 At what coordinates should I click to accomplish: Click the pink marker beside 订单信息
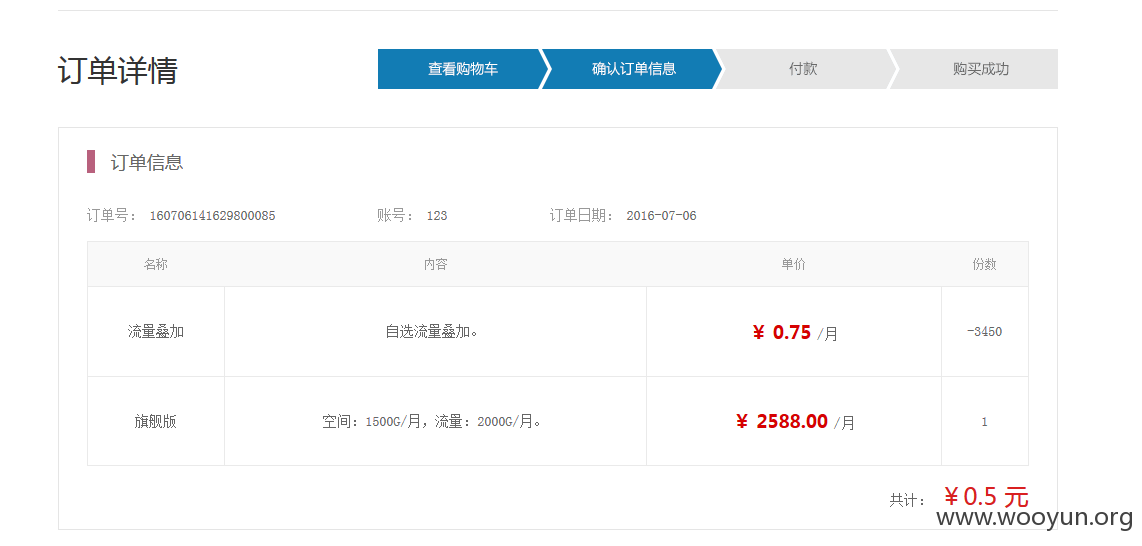coord(91,162)
